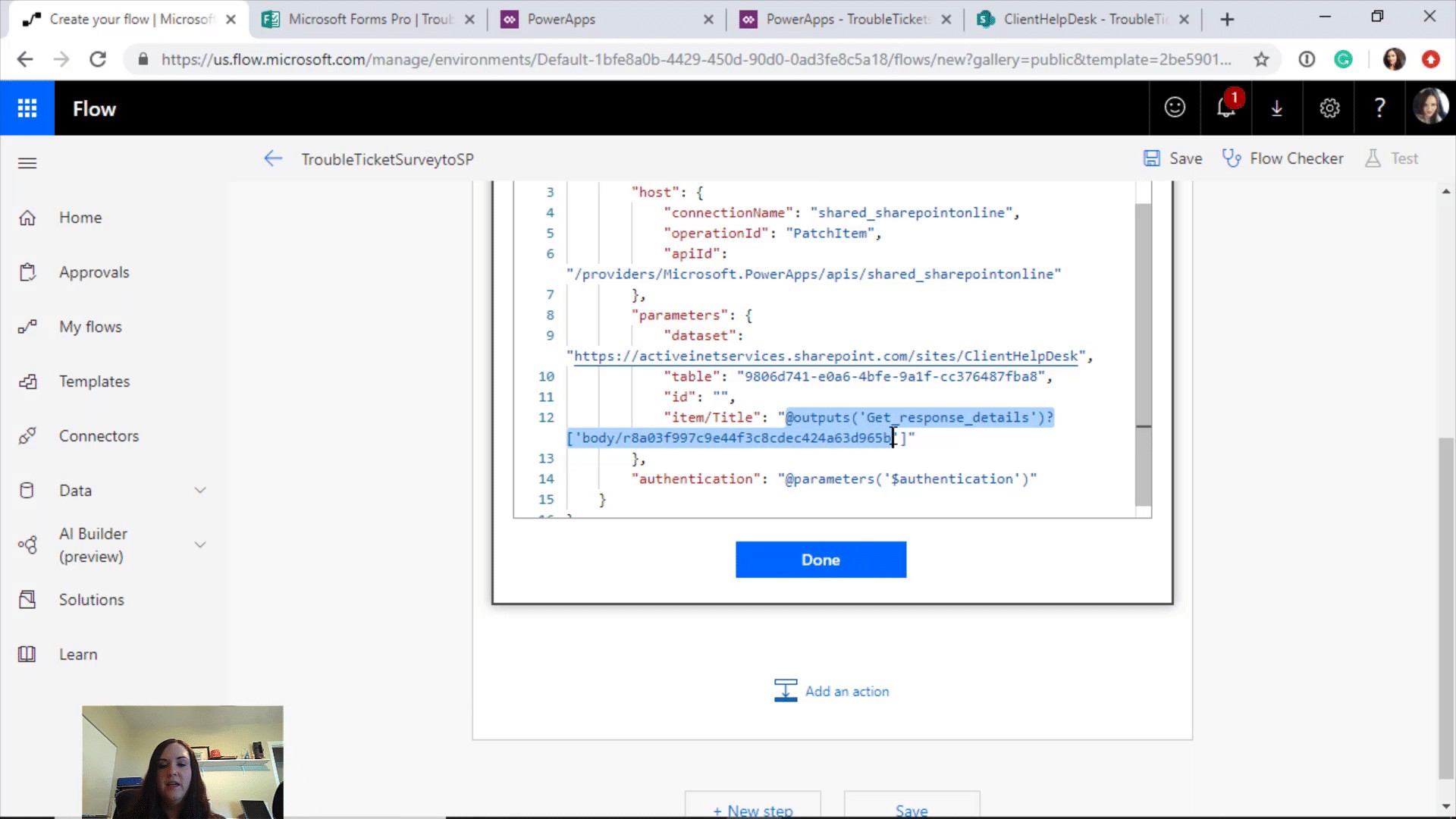Click the Test button
1456x819 pixels.
coord(1392,158)
